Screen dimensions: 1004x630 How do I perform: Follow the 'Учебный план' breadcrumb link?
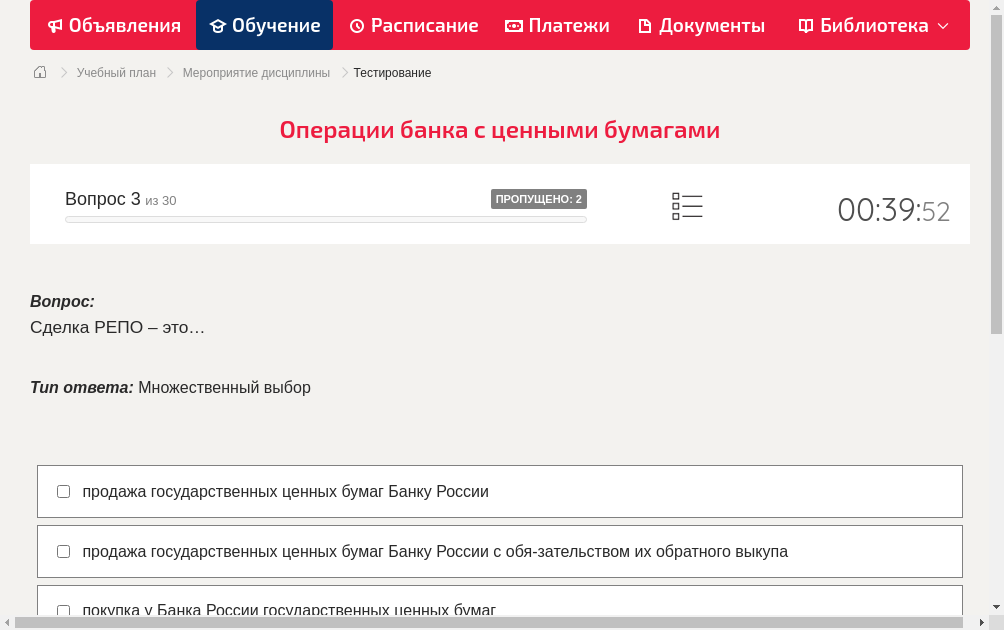coord(116,73)
